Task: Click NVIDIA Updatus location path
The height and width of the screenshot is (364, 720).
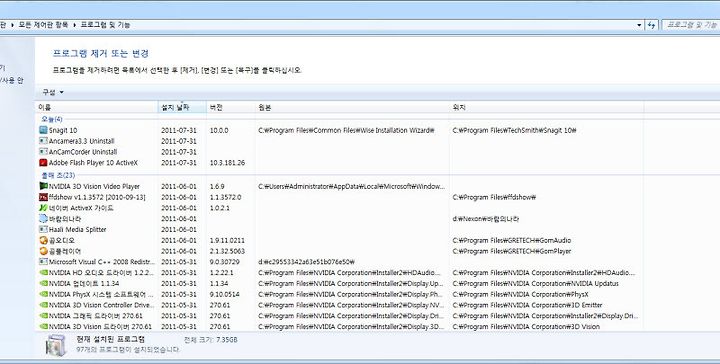Action: tap(535, 284)
